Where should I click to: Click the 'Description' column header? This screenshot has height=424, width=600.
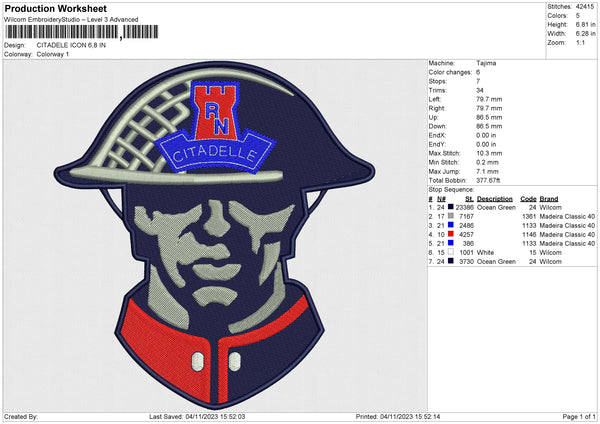click(495, 199)
